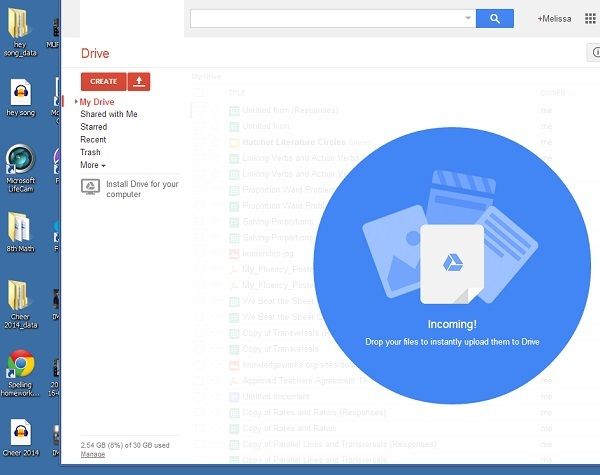The width and height of the screenshot is (600, 475).
Task: Expand the More menu in sidebar
Action: (x=93, y=165)
